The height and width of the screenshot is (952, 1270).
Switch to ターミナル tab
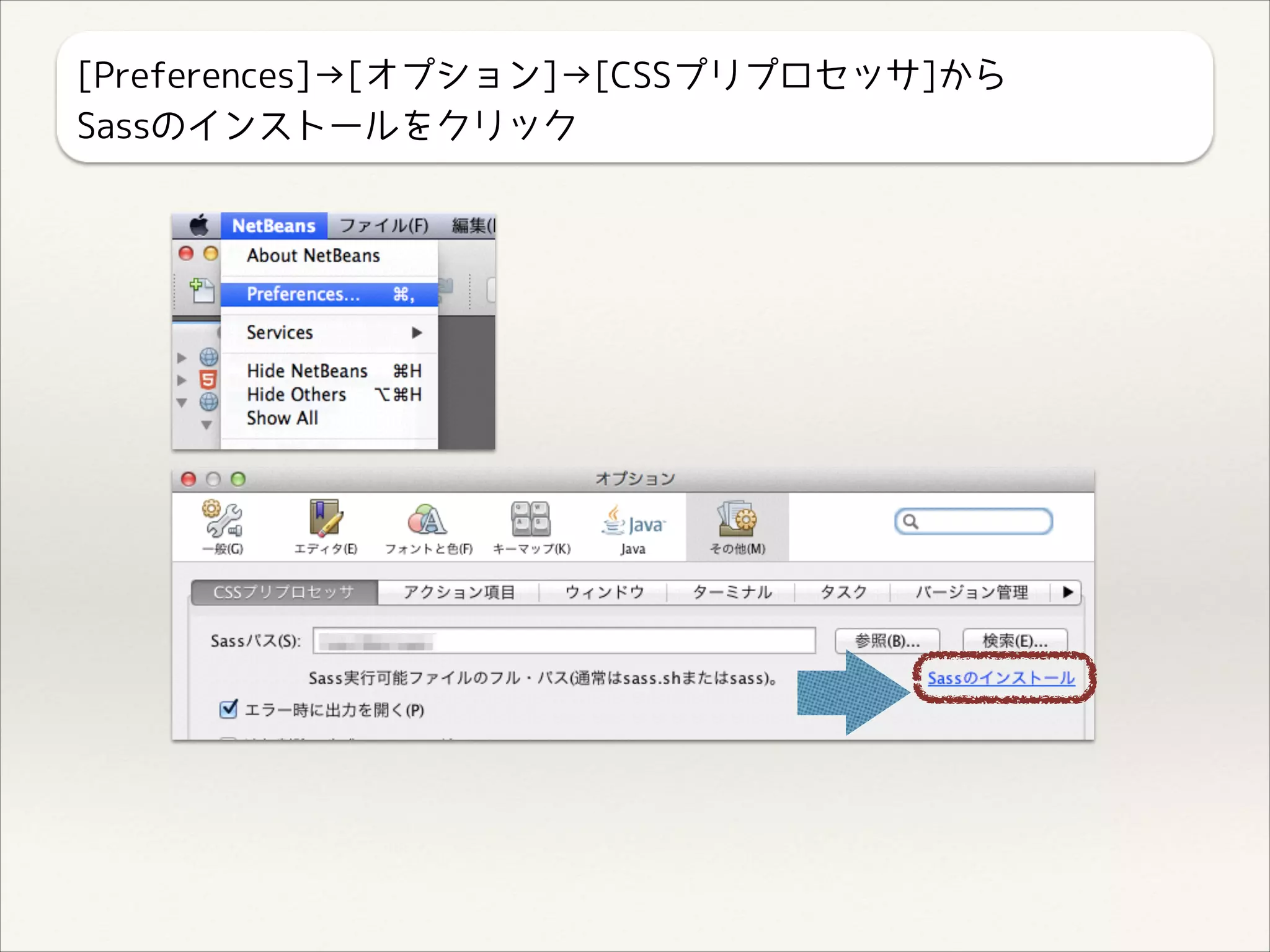(732, 593)
